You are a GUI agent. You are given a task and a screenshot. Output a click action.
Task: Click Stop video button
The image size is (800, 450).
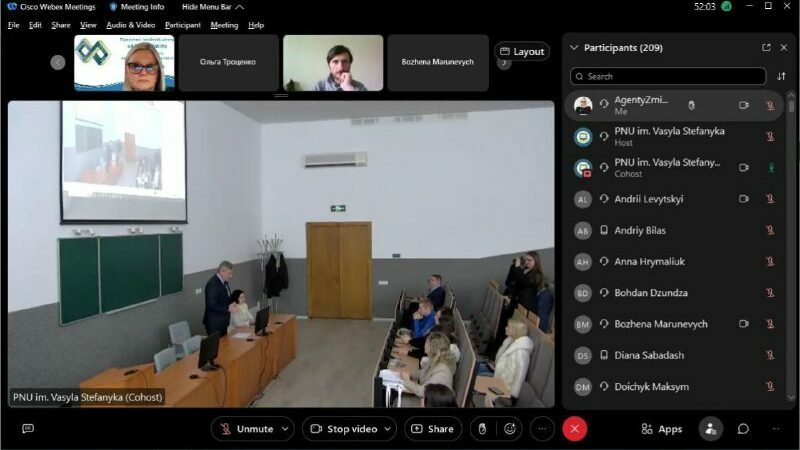click(x=343, y=429)
